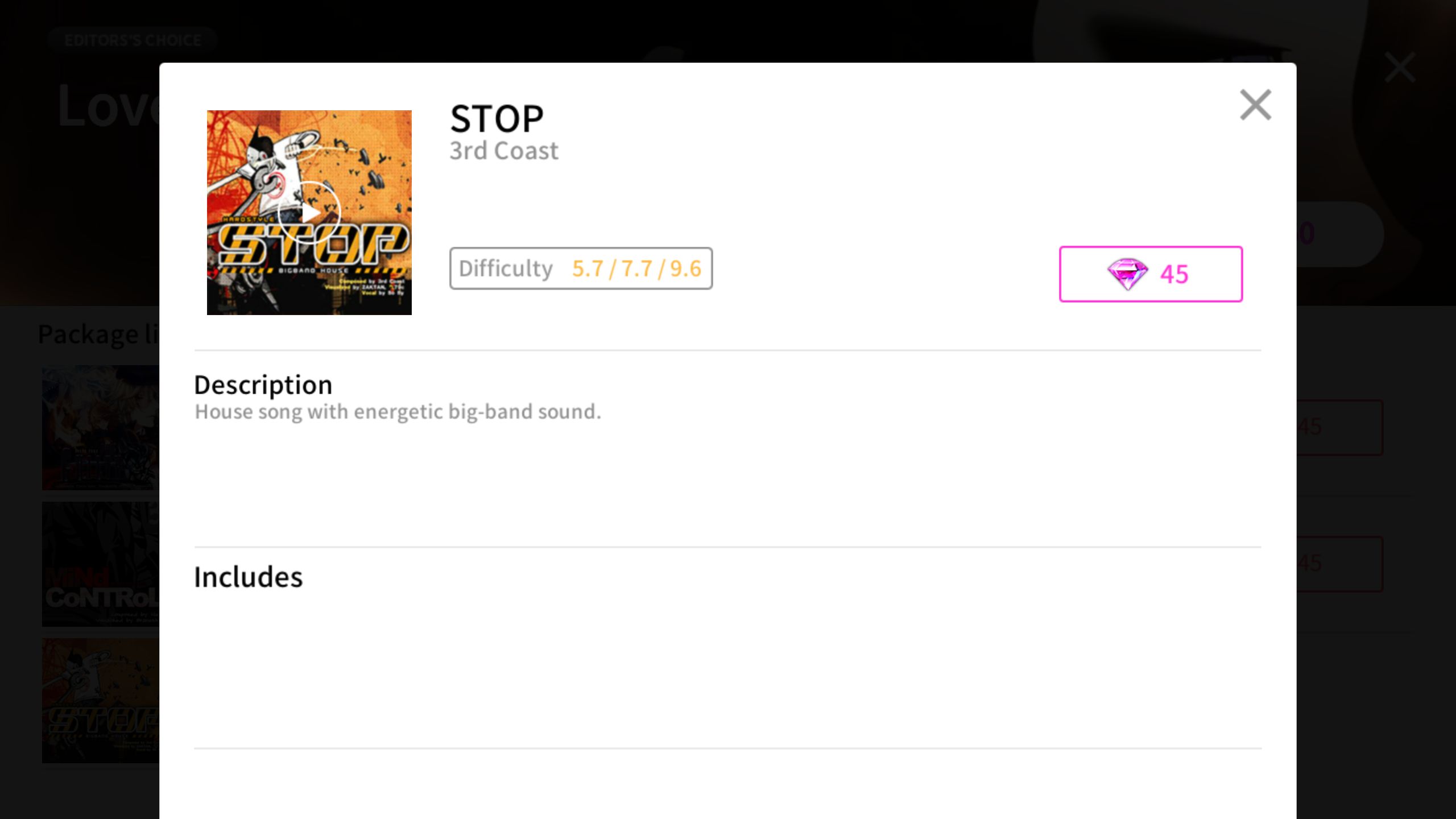This screenshot has height=819, width=1456.
Task: Click the first dimmed 45 price button
Action: pos(1339,427)
